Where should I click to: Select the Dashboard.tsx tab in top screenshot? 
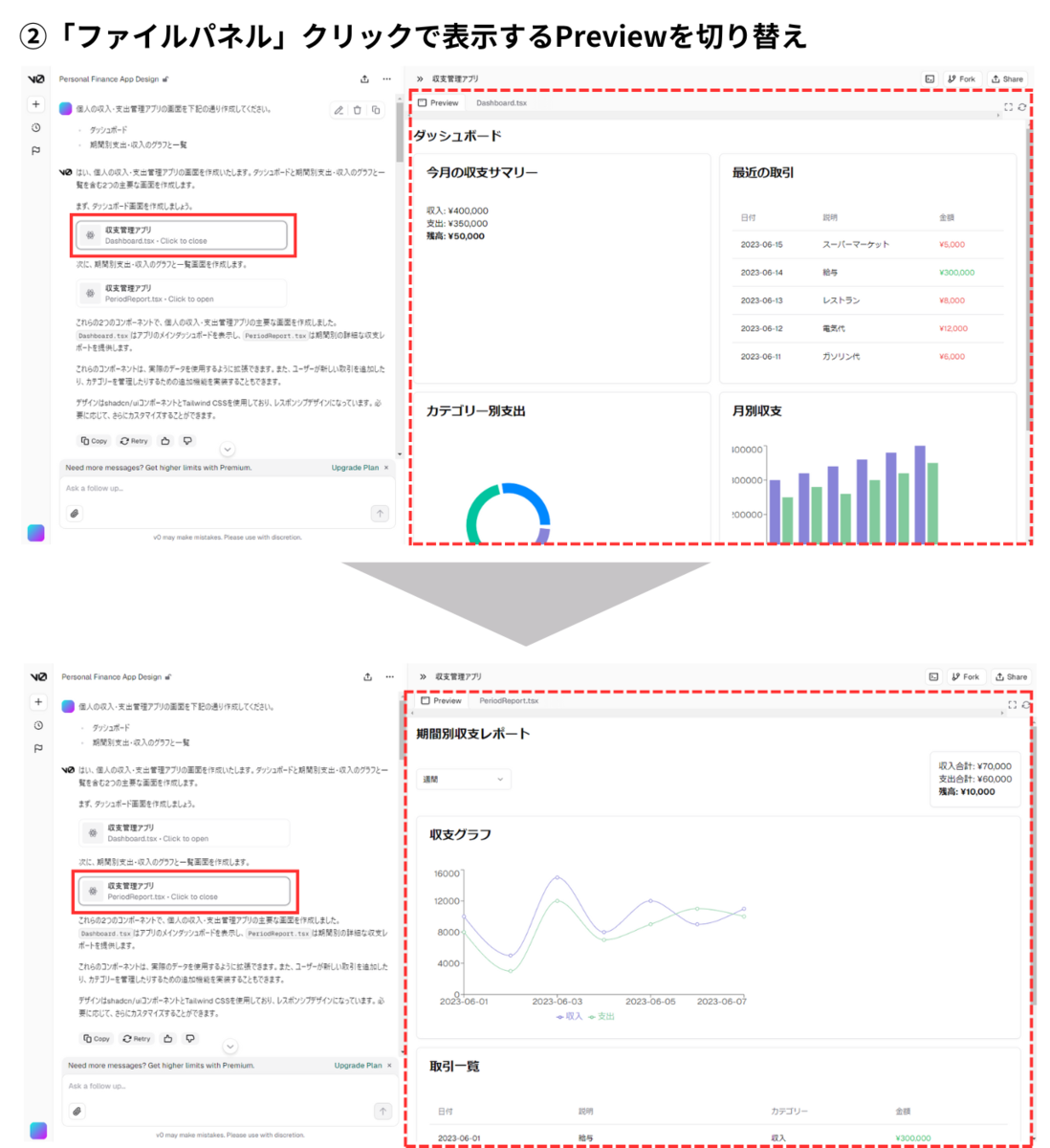[x=501, y=102]
